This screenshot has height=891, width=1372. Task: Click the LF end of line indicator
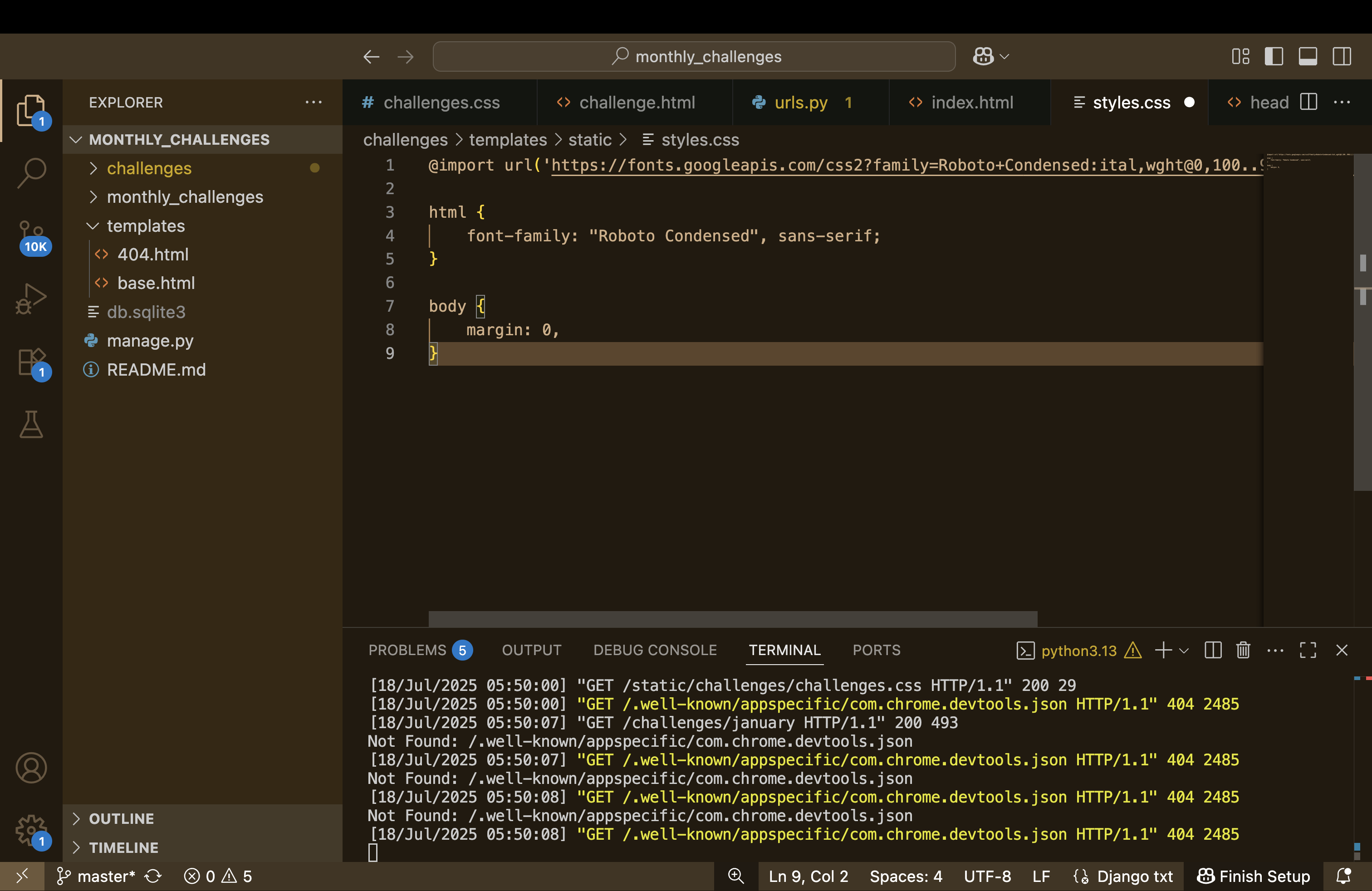click(x=1040, y=876)
